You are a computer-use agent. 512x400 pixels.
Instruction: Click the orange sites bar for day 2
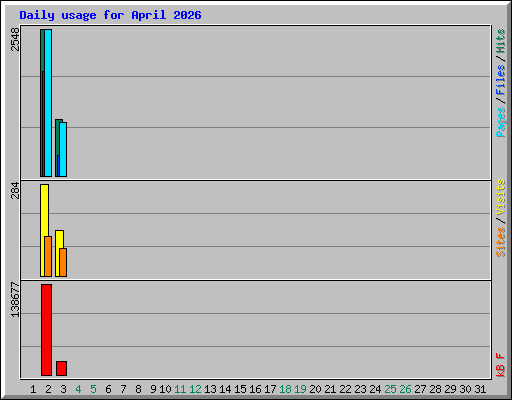[x=48, y=256]
